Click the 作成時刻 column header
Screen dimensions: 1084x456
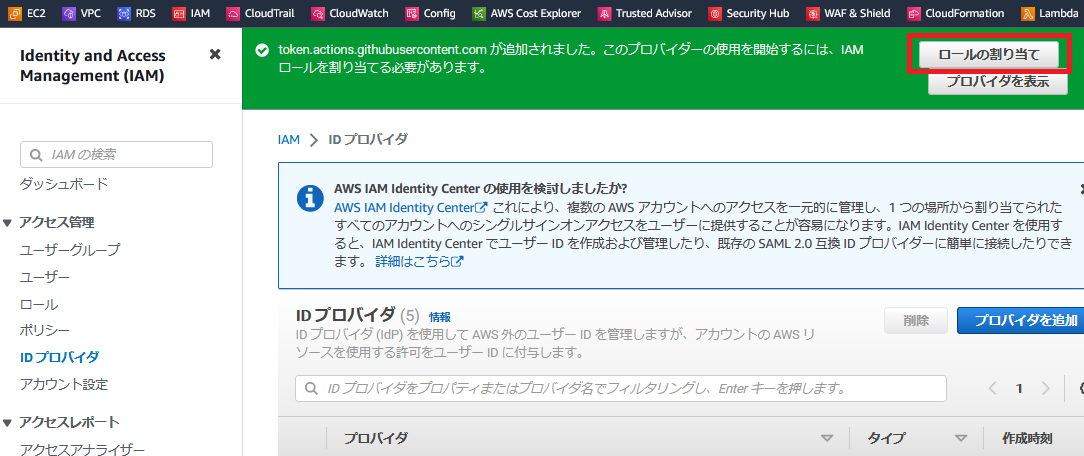(x=1027, y=439)
